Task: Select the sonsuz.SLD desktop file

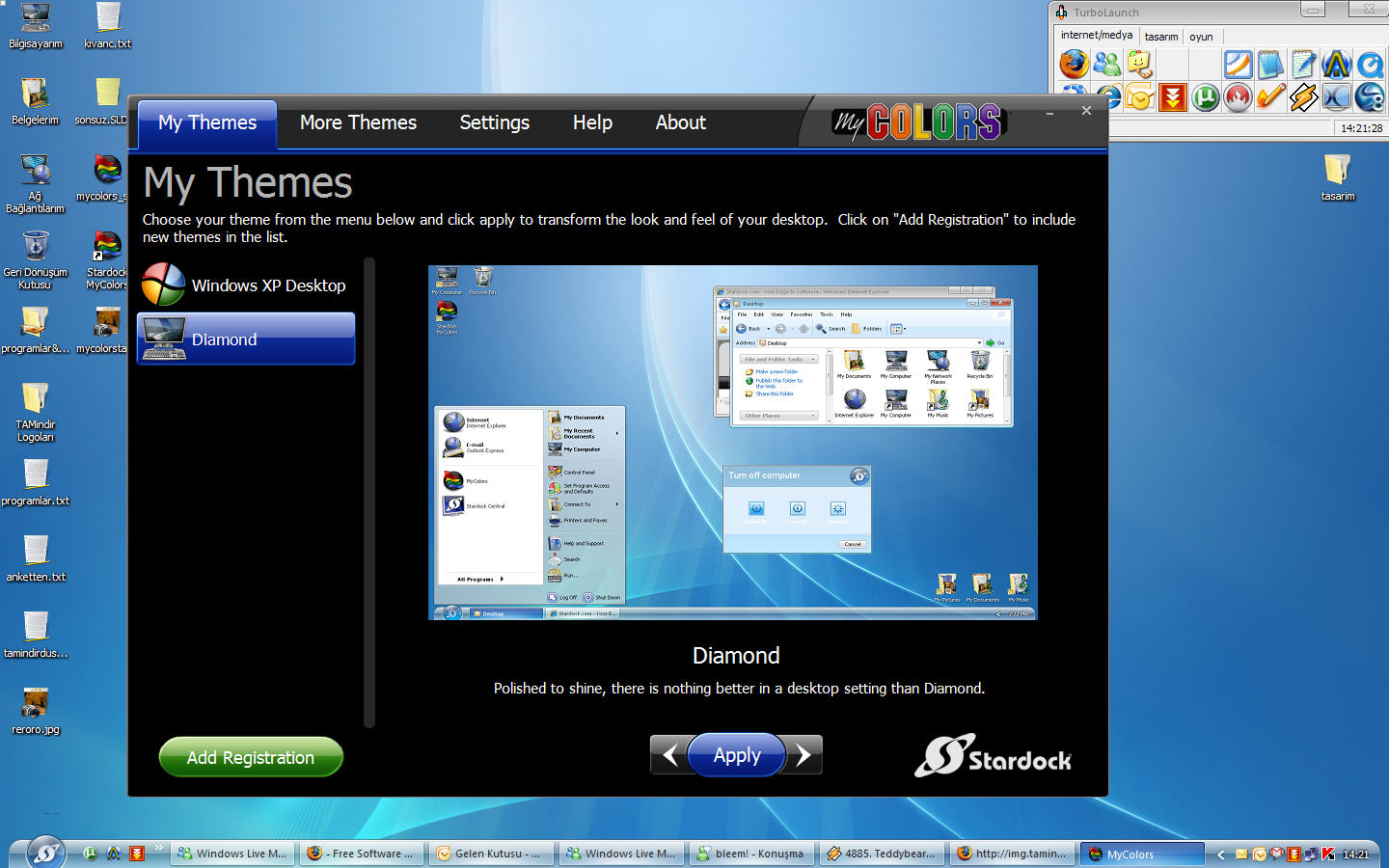Action: click(x=101, y=102)
